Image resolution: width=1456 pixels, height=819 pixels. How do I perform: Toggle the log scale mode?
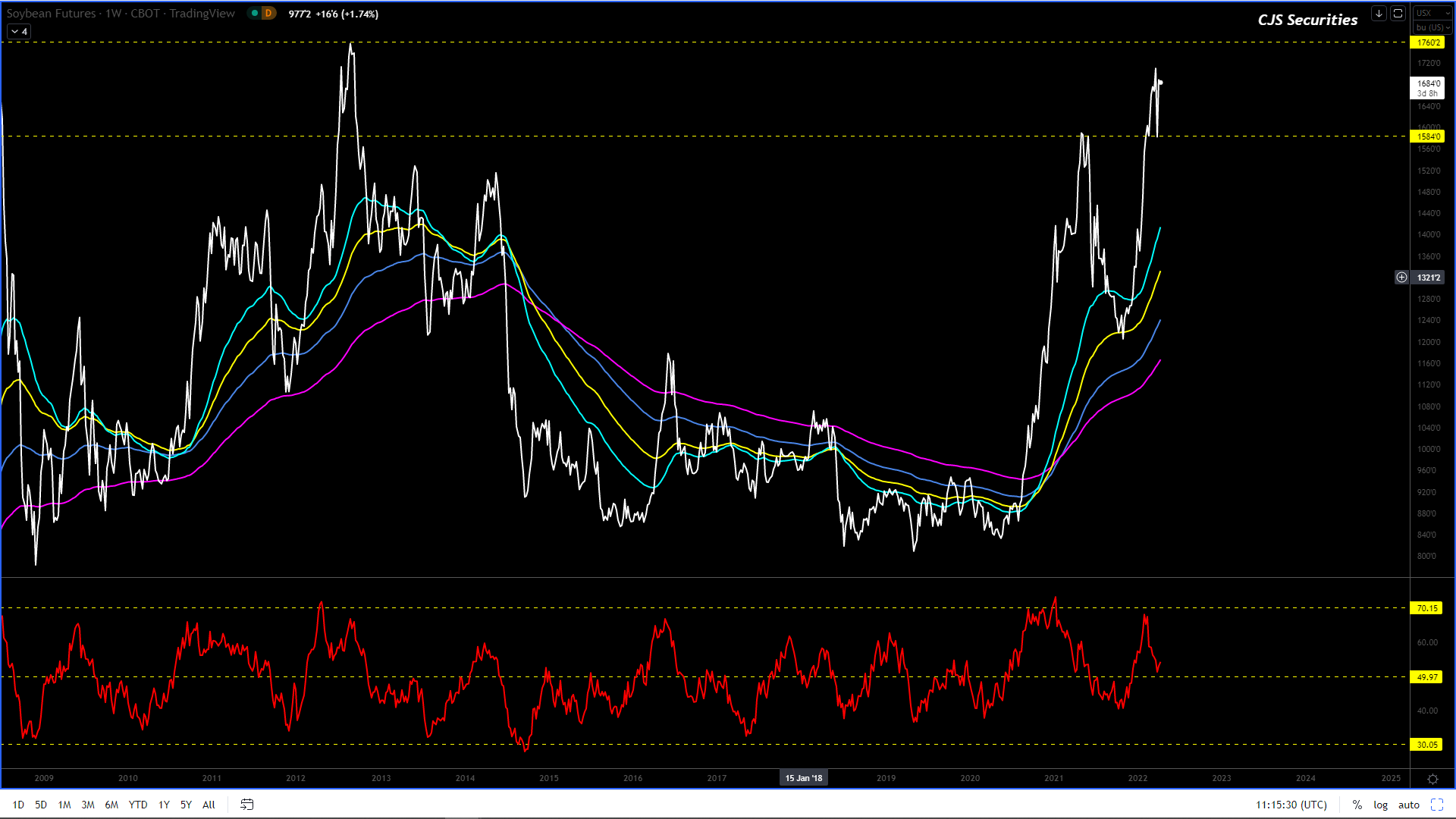1380,805
